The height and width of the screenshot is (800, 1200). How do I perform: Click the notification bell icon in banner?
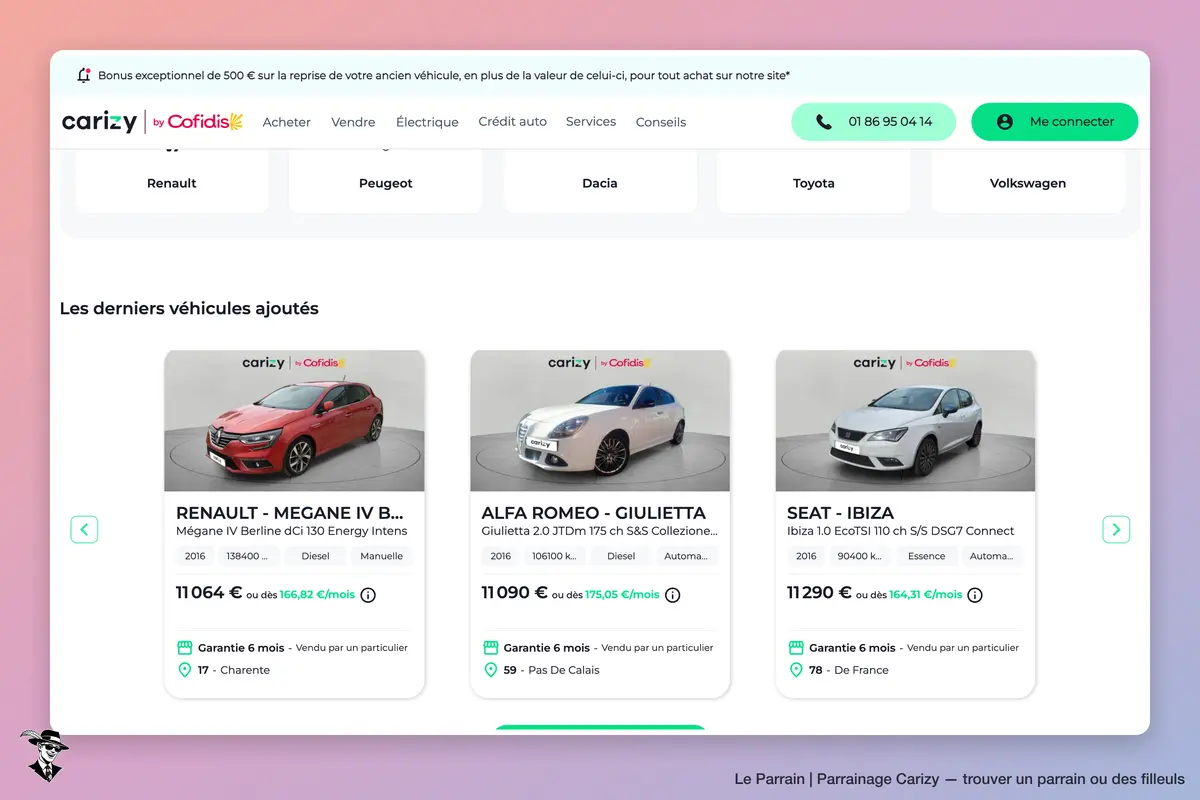pyautogui.click(x=84, y=75)
